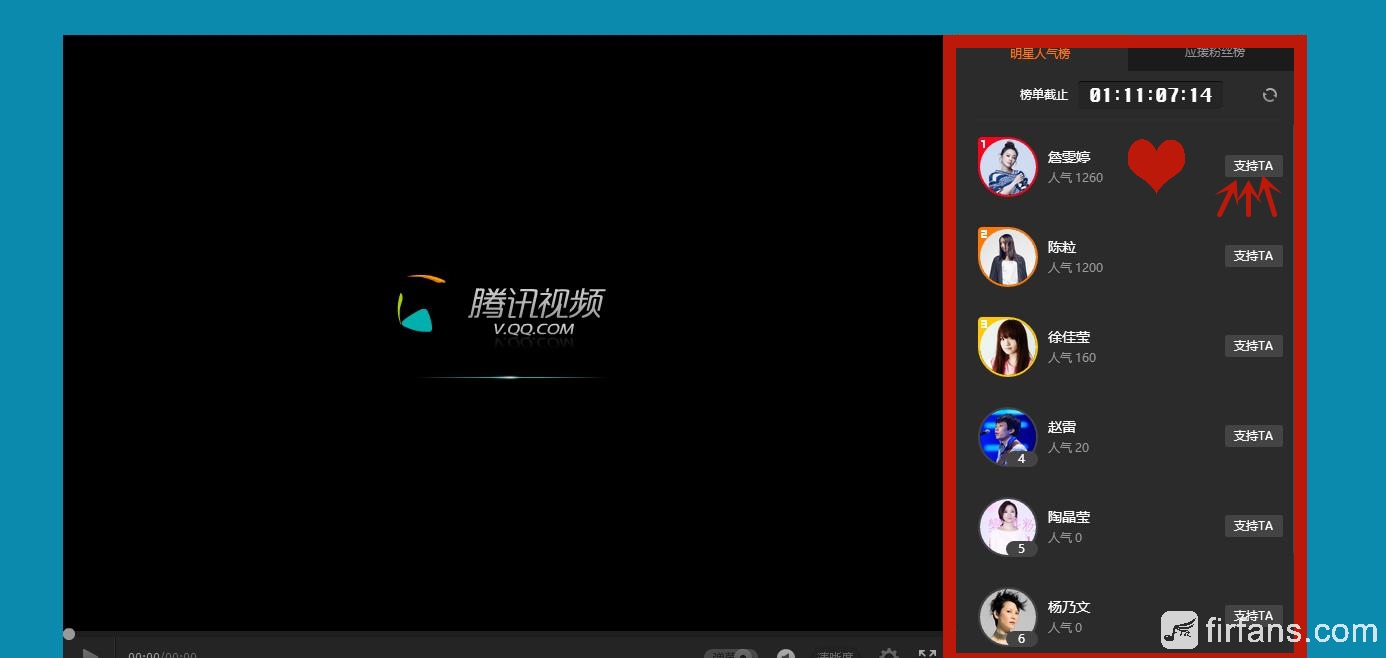Click 支持TA for 陶晶莹

click(x=1253, y=526)
